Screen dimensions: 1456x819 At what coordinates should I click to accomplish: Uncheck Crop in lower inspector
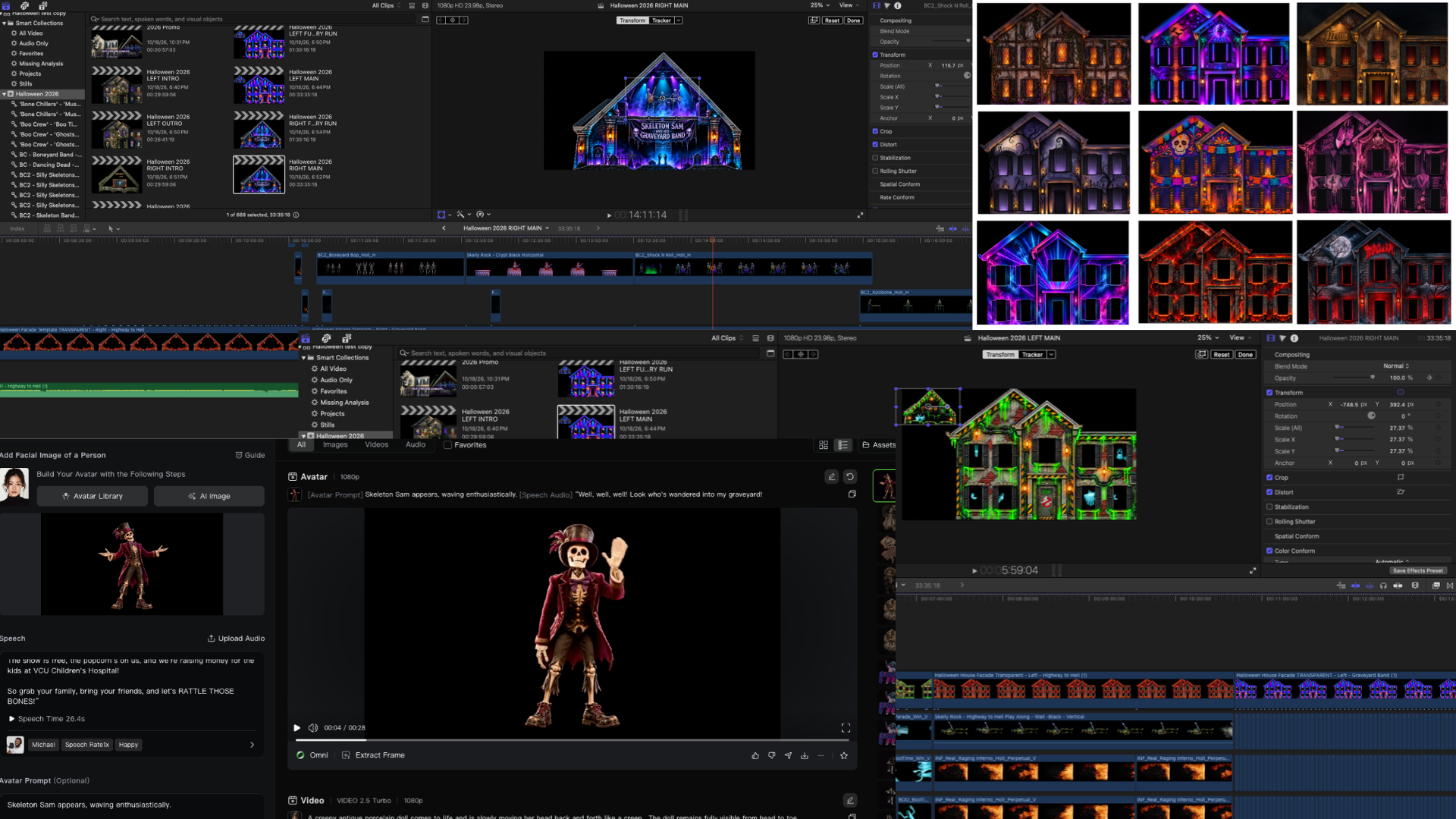click(x=1269, y=478)
